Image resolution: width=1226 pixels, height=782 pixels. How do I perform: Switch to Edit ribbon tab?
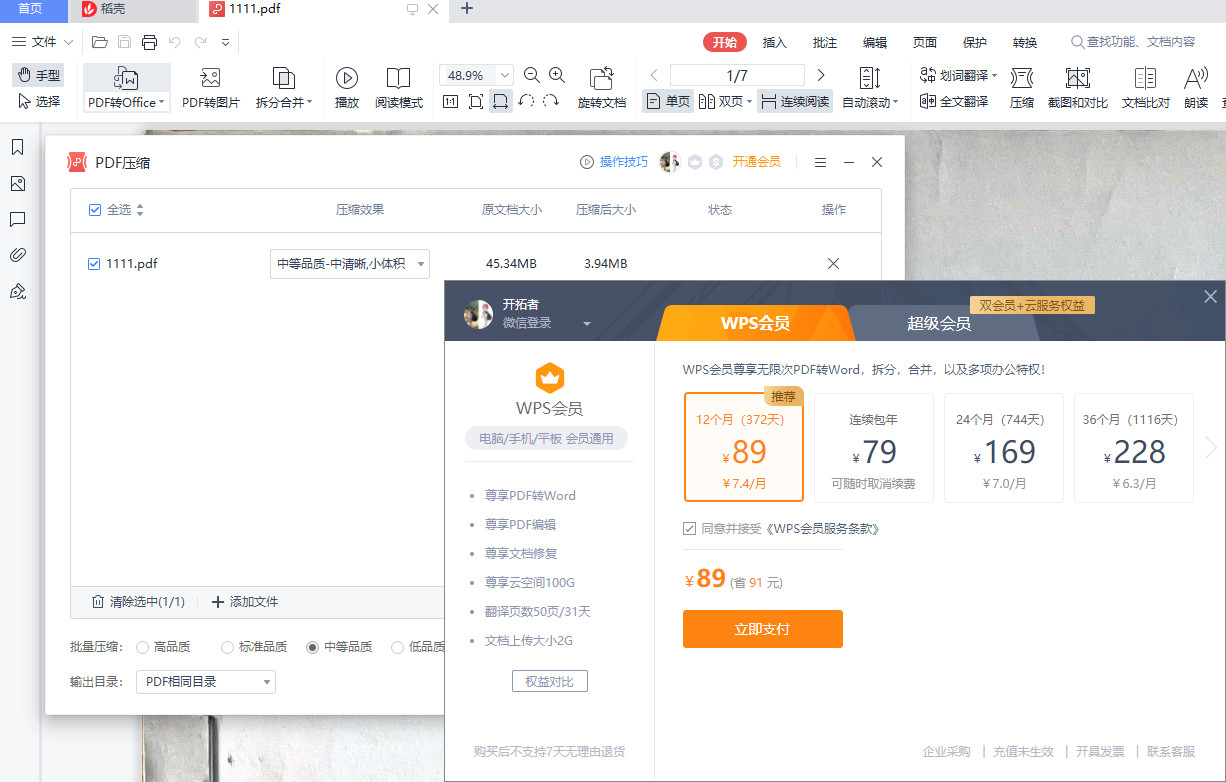[875, 42]
